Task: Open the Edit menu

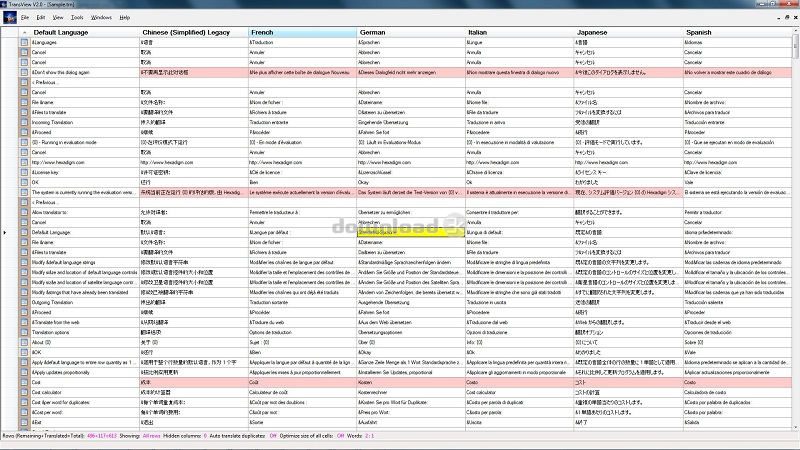Action: [x=41, y=17]
